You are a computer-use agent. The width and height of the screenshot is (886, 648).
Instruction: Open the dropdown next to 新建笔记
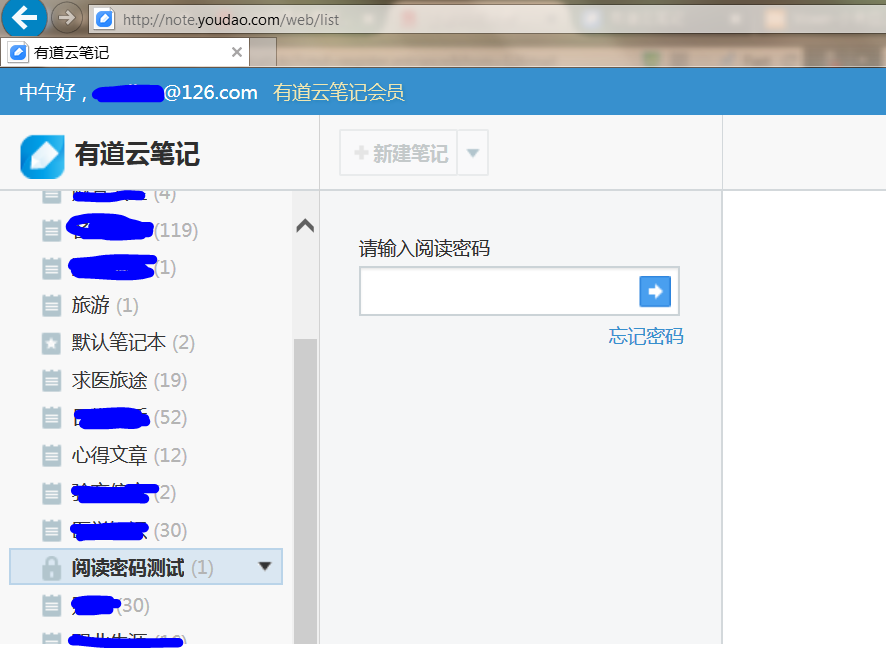pos(473,153)
